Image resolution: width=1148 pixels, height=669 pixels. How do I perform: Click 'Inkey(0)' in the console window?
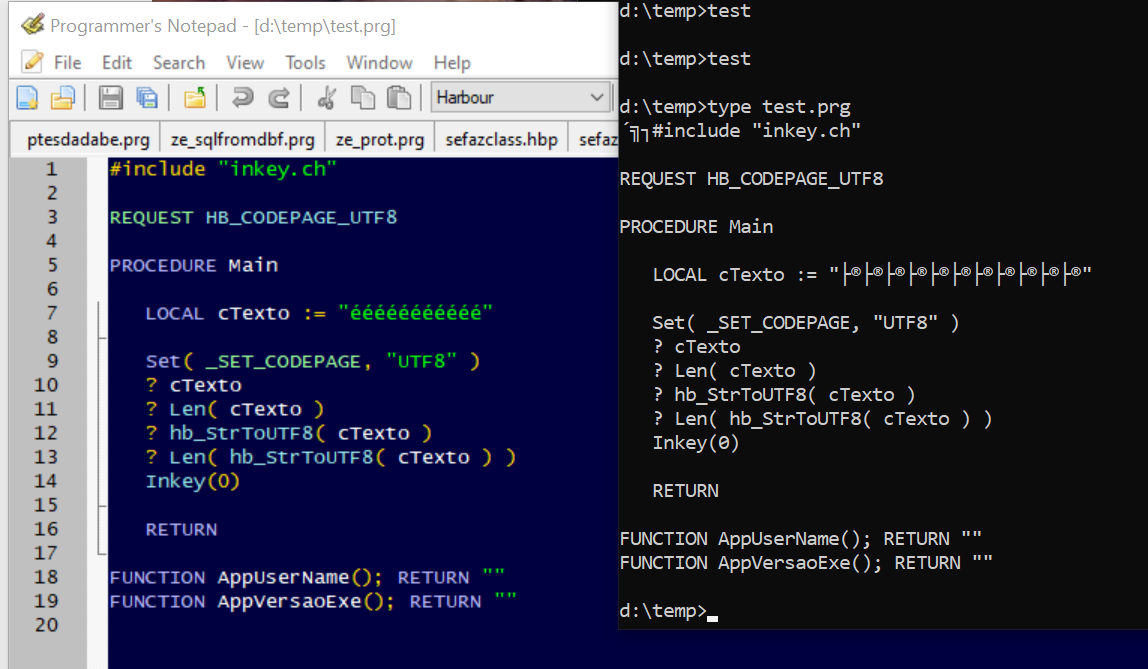click(x=696, y=443)
